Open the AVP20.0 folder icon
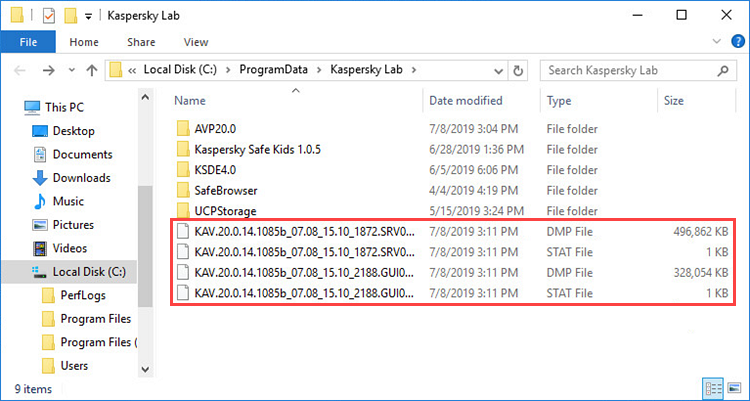Image resolution: width=750 pixels, height=401 pixels. pos(182,129)
